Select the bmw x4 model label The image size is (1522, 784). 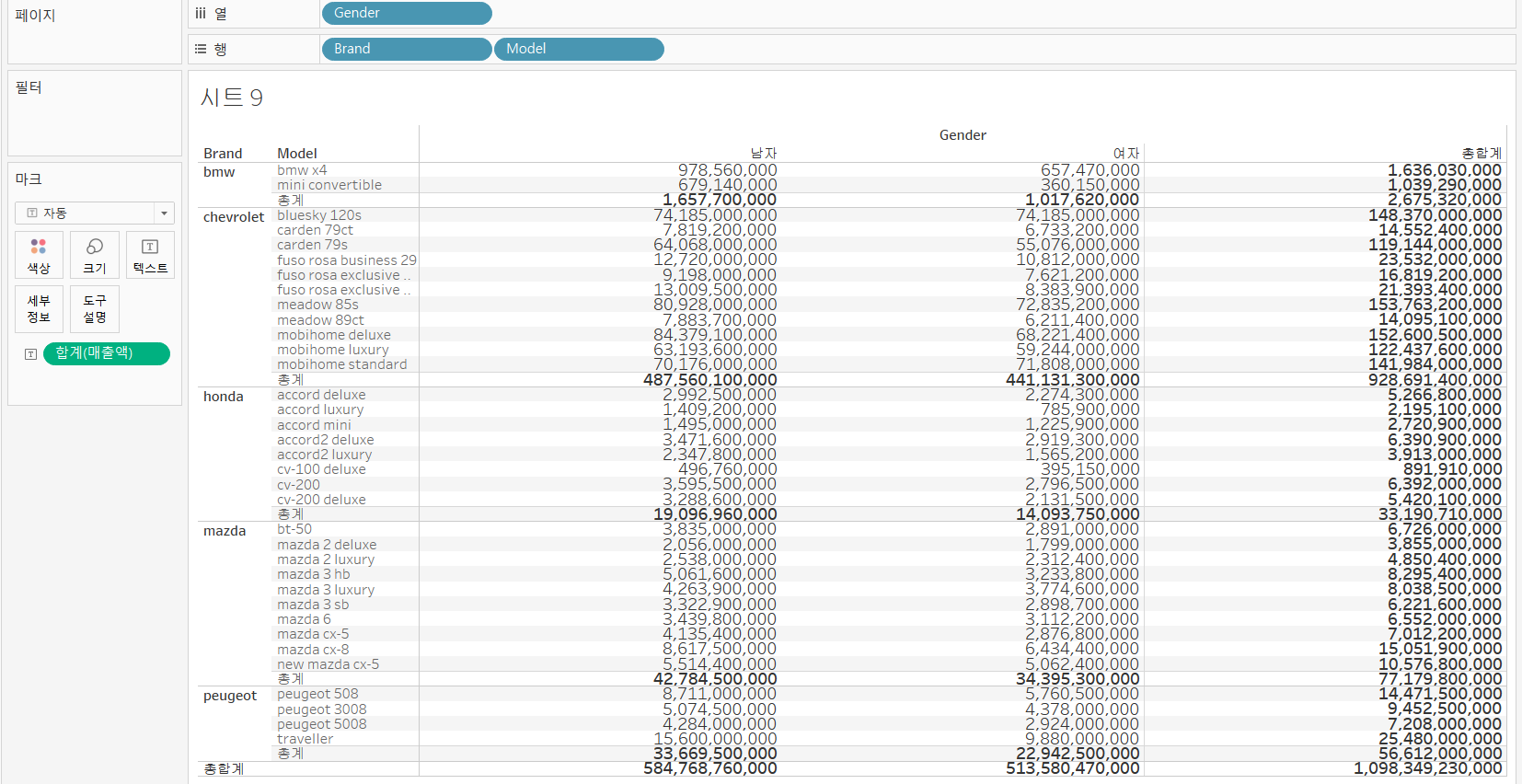click(x=302, y=170)
